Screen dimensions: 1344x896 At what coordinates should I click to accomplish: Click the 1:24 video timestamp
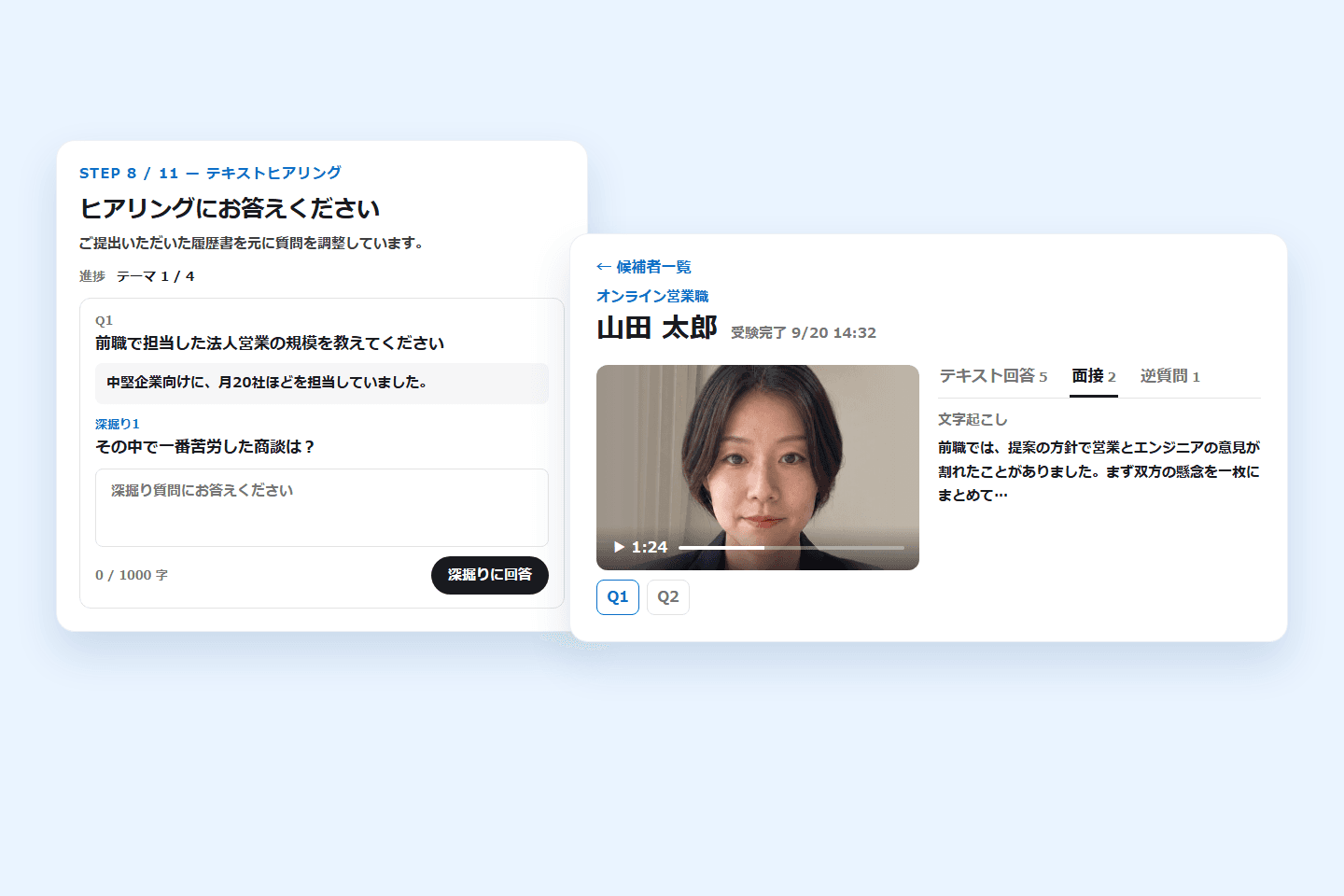click(x=650, y=547)
